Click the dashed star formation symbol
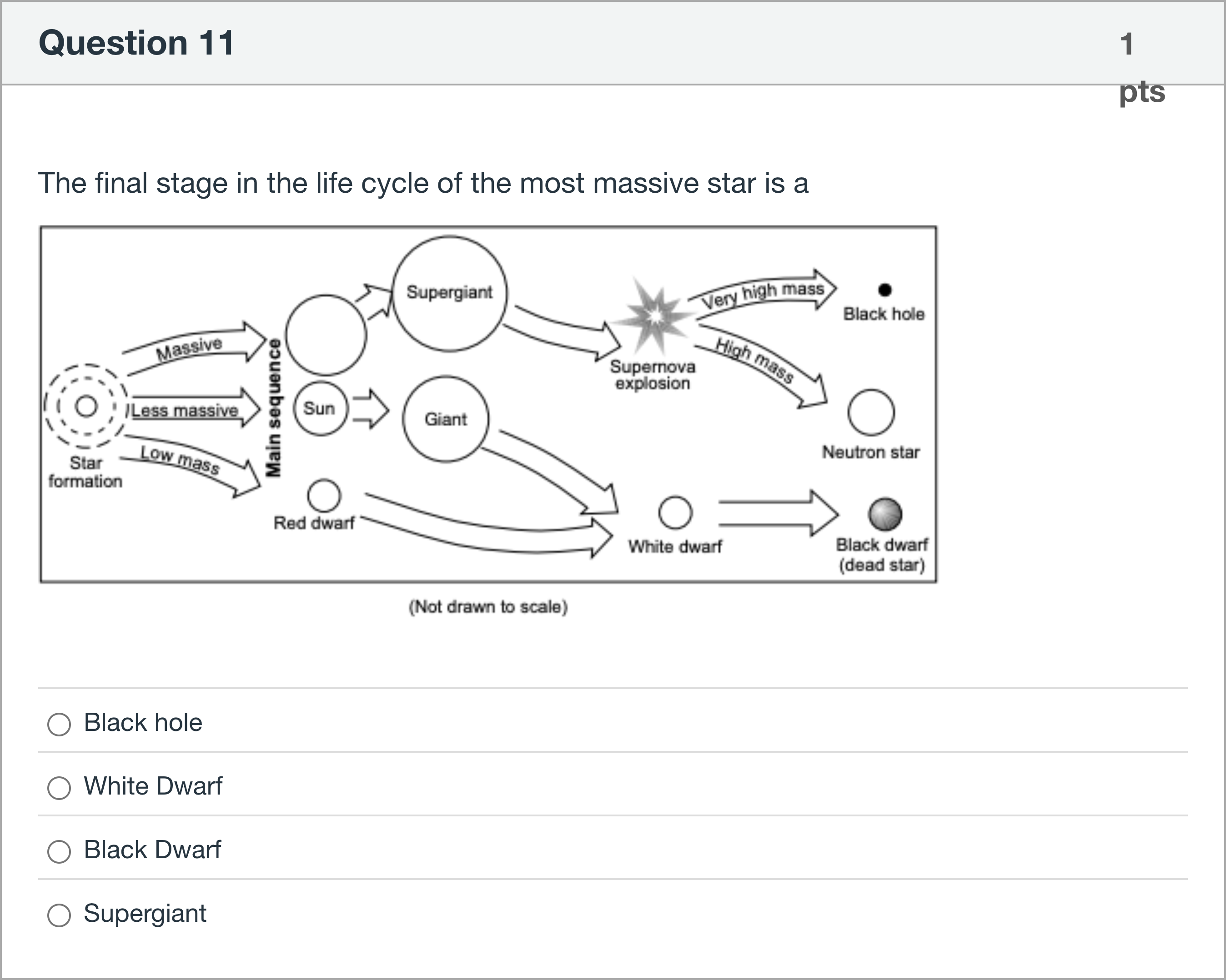Screen dimensions: 1226x980 [x=86, y=406]
